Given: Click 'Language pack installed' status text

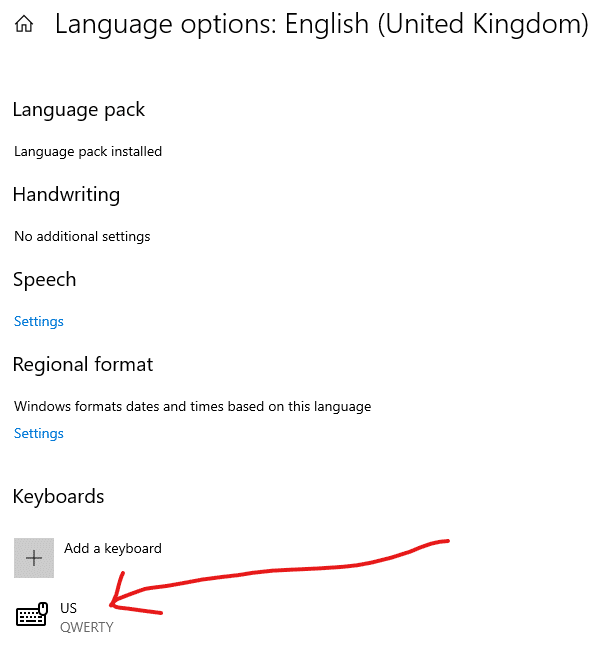Looking at the screenshot, I should [x=88, y=151].
